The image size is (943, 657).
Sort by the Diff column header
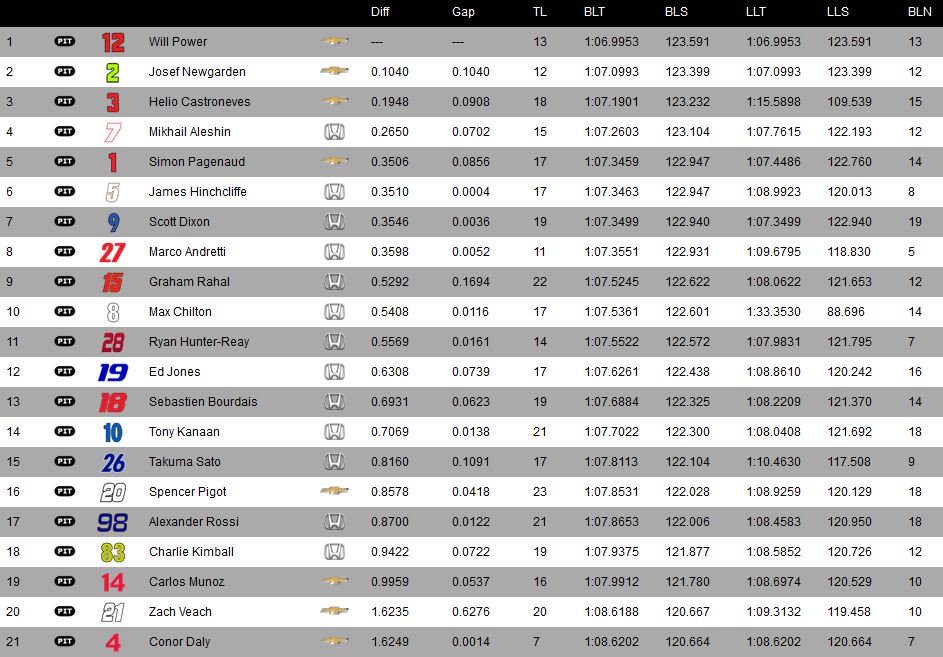pyautogui.click(x=380, y=12)
